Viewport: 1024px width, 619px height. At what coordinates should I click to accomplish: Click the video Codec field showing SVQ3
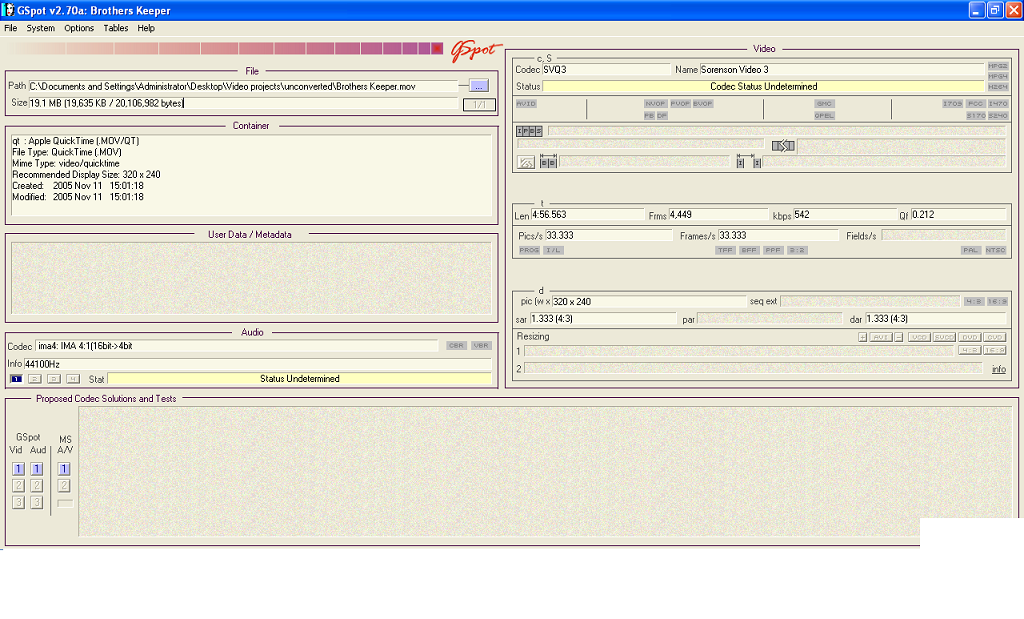tap(606, 69)
